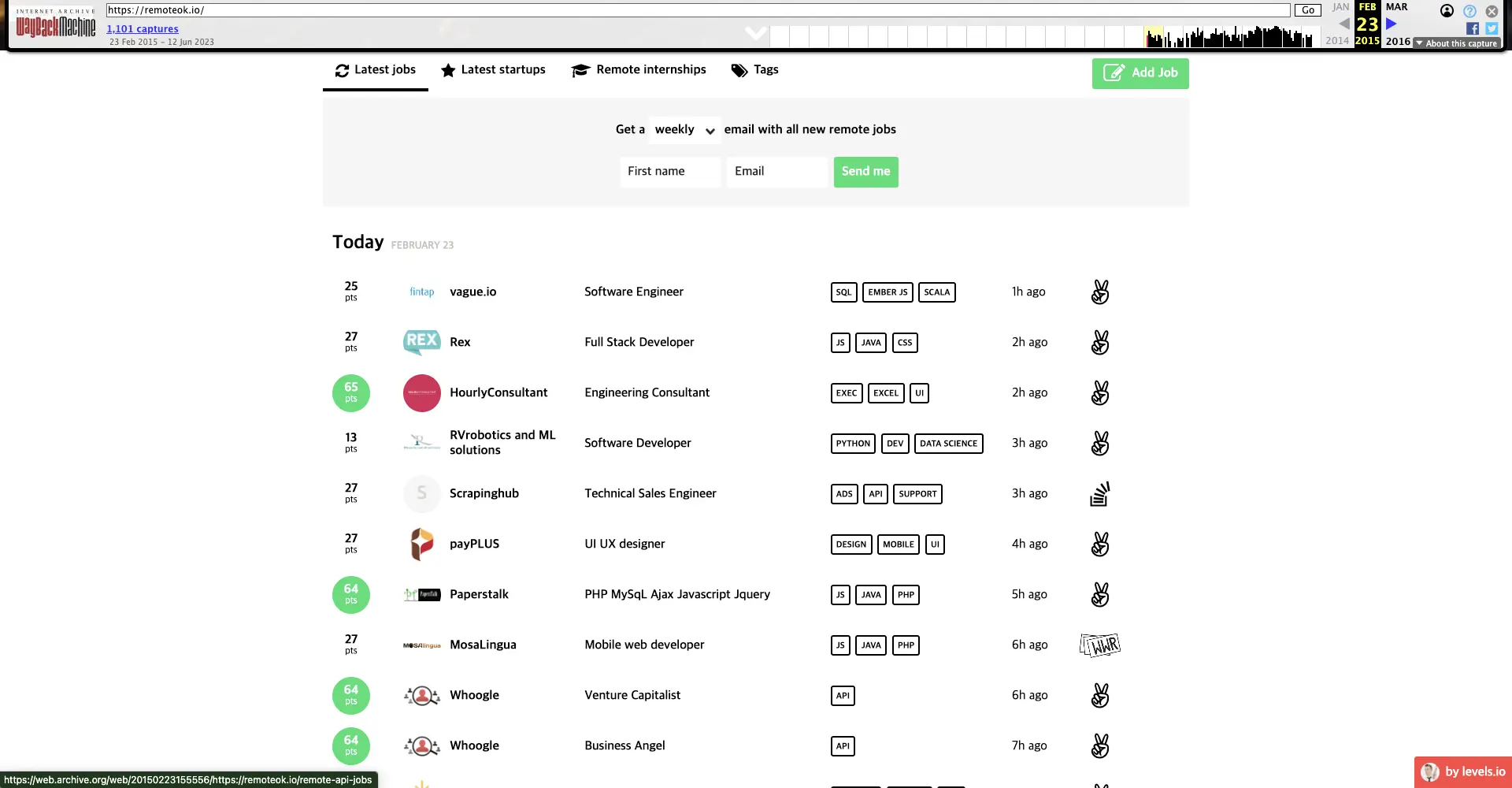Click the fintap logo for vague.io
This screenshot has height=788, width=1512.
pos(422,292)
